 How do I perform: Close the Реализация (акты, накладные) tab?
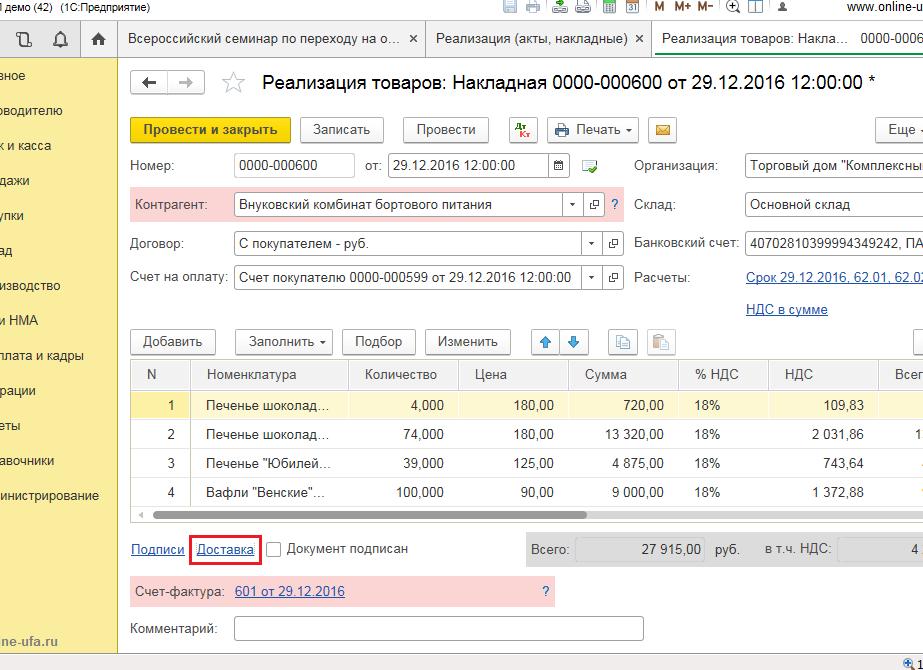tap(639, 39)
